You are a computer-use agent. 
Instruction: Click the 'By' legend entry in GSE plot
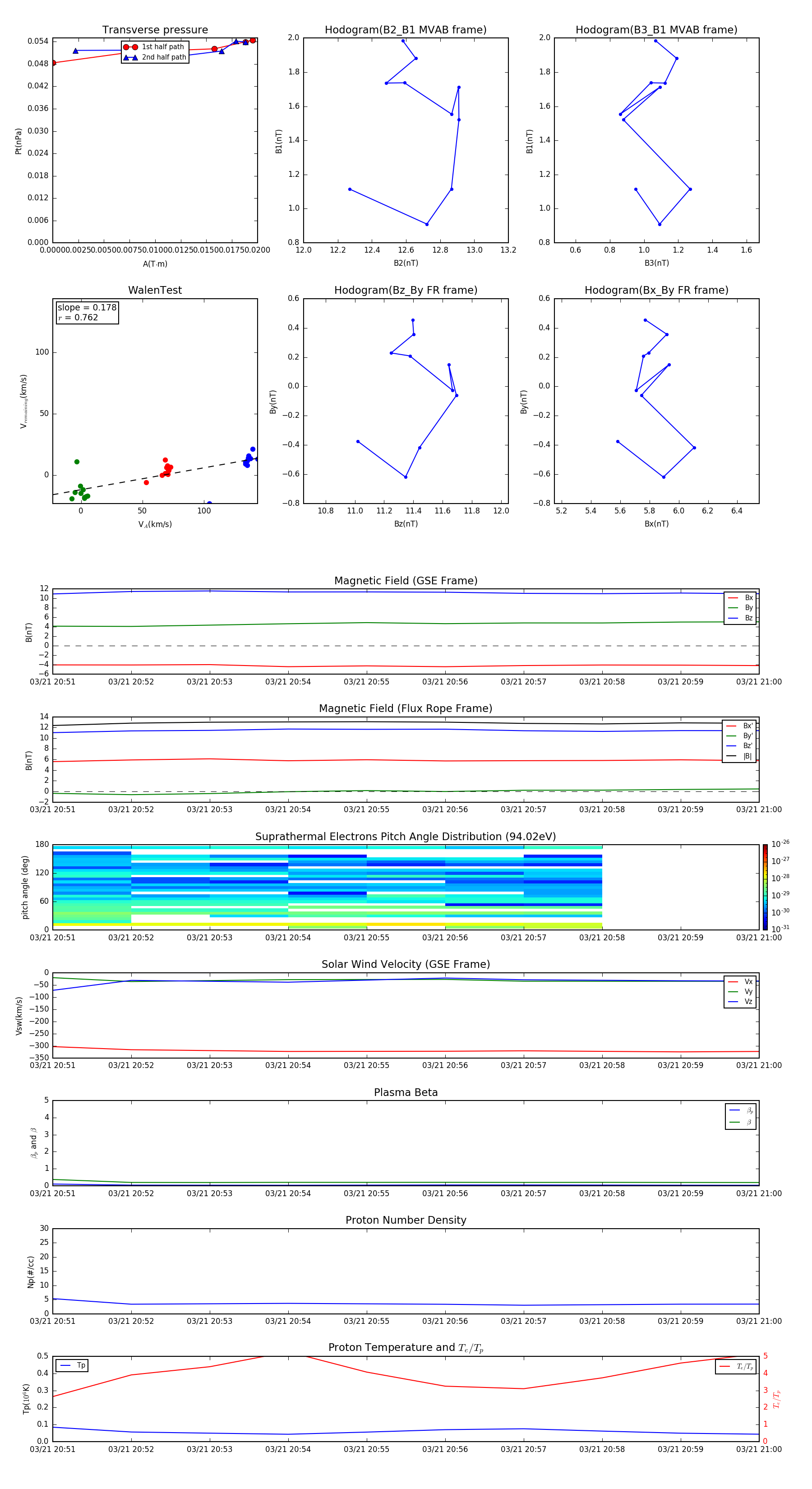click(740, 607)
